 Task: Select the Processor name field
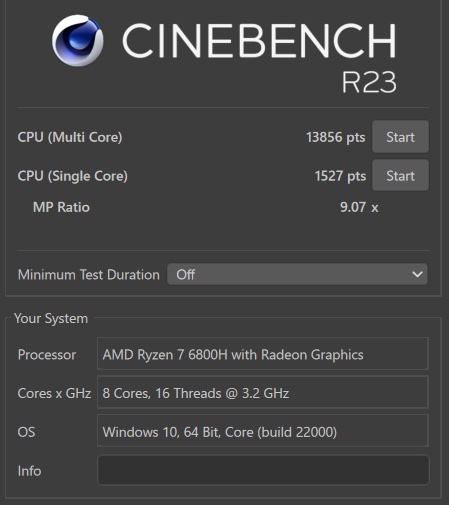tap(263, 354)
